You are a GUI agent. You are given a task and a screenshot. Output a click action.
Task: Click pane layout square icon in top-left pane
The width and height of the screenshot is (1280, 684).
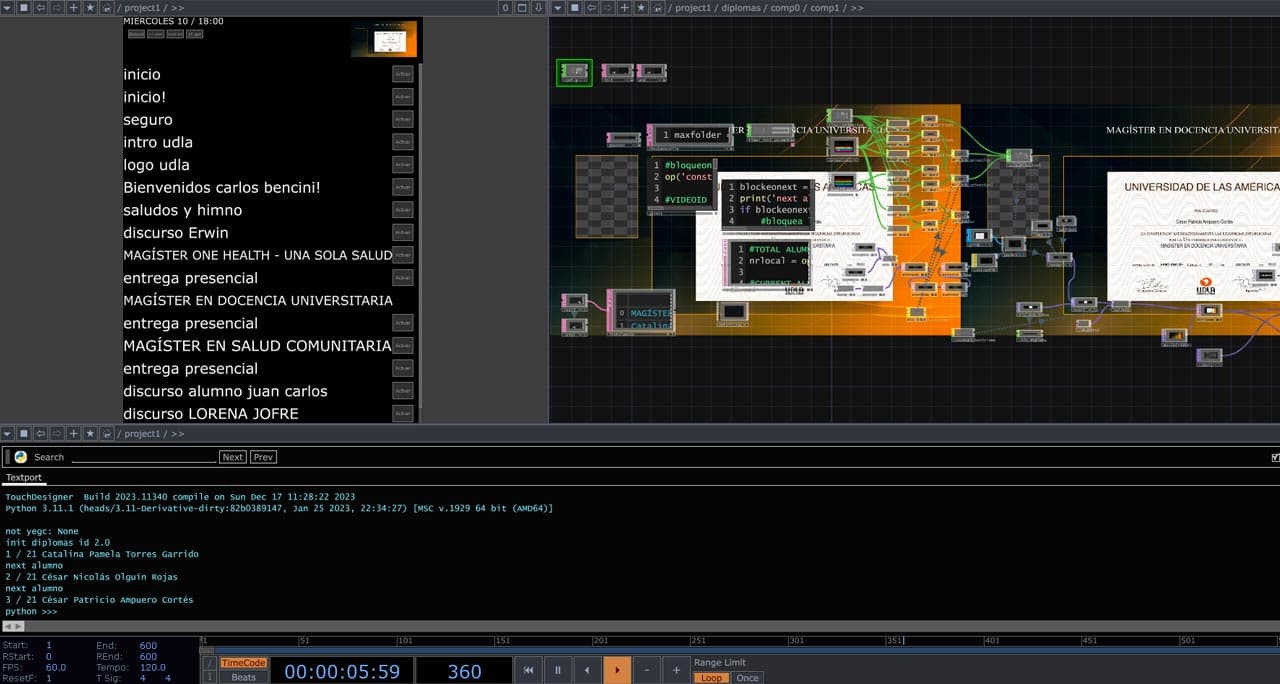click(23, 7)
